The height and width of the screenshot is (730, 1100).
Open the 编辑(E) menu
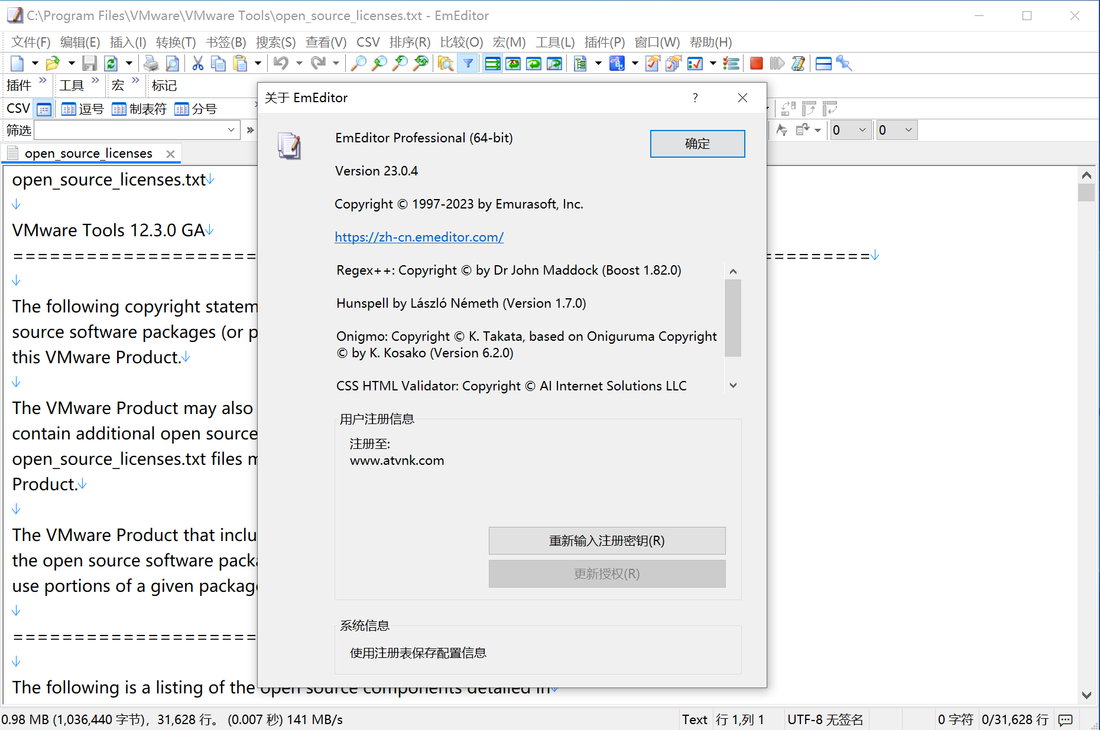[80, 42]
